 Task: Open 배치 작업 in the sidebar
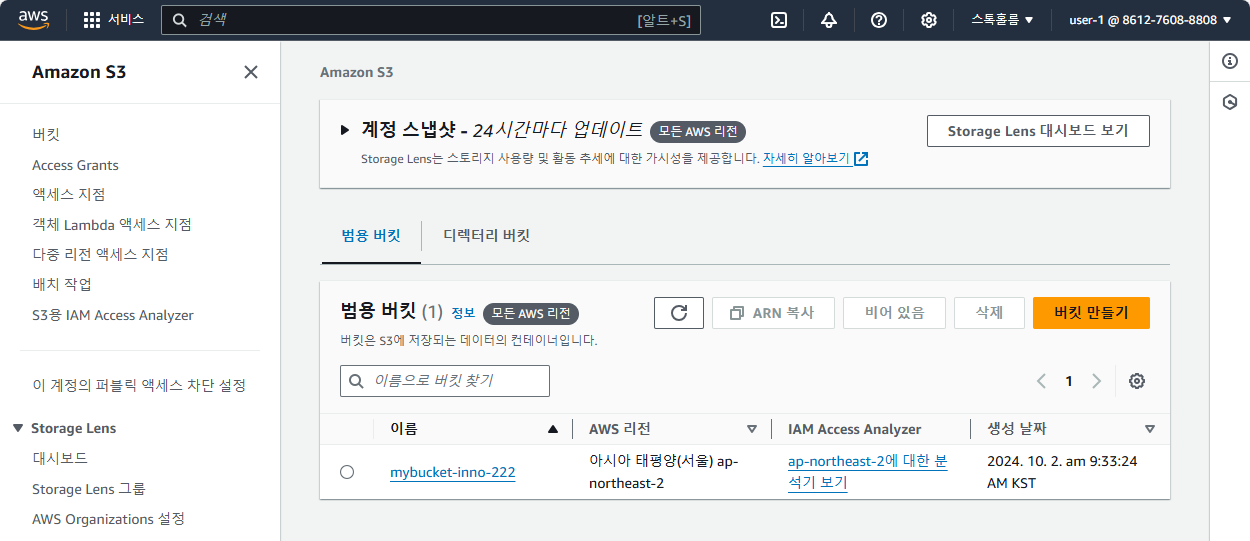click(x=62, y=284)
